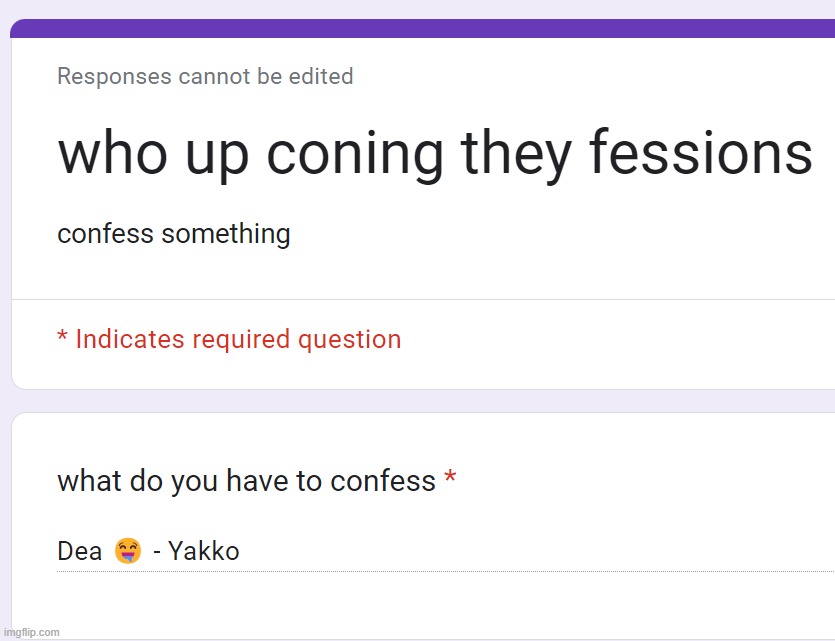This screenshot has height=641, width=835.
Task: Click the dotted underline of the answer field
Action: point(446,571)
